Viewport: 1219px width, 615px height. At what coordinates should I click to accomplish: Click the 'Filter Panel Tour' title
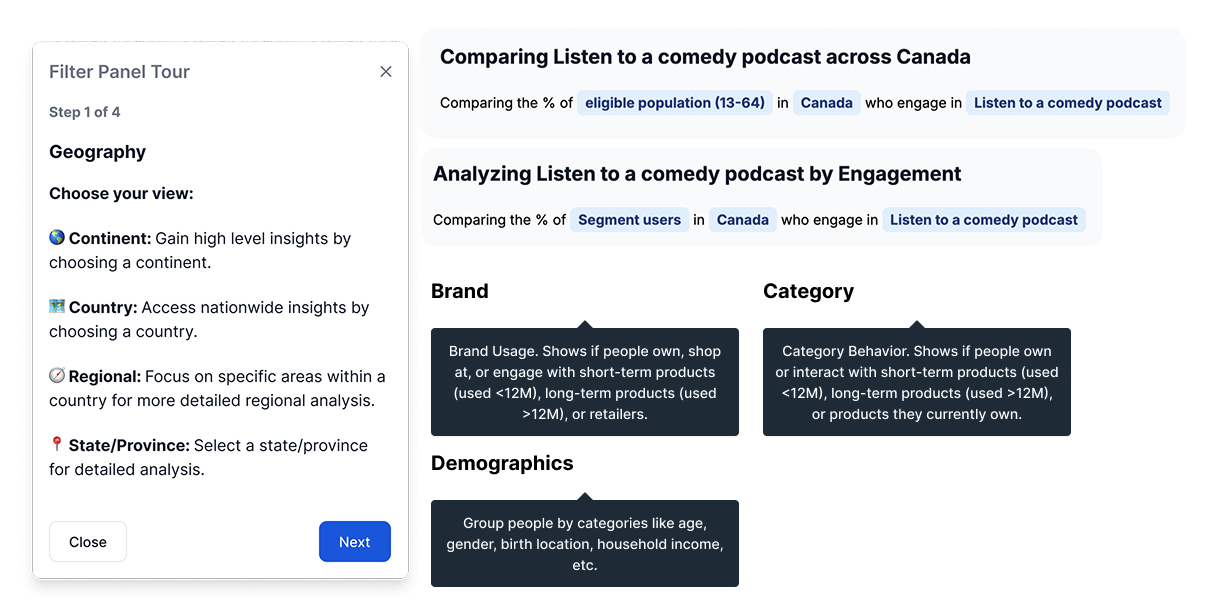click(x=119, y=72)
